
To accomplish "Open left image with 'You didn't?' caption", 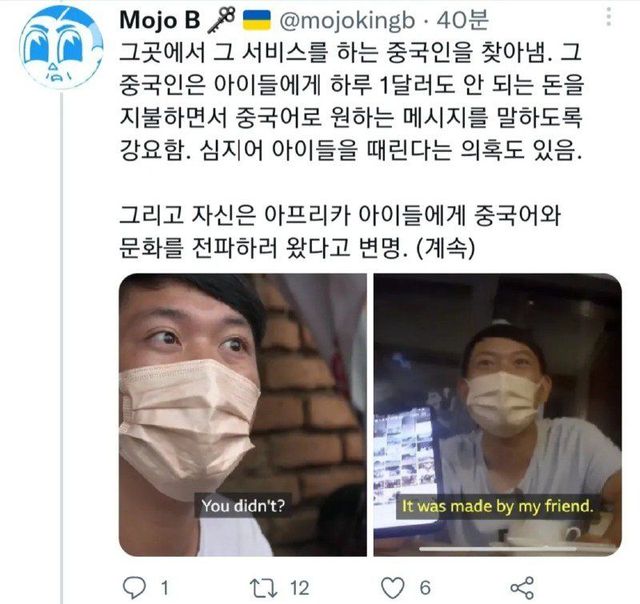I will 242,415.
